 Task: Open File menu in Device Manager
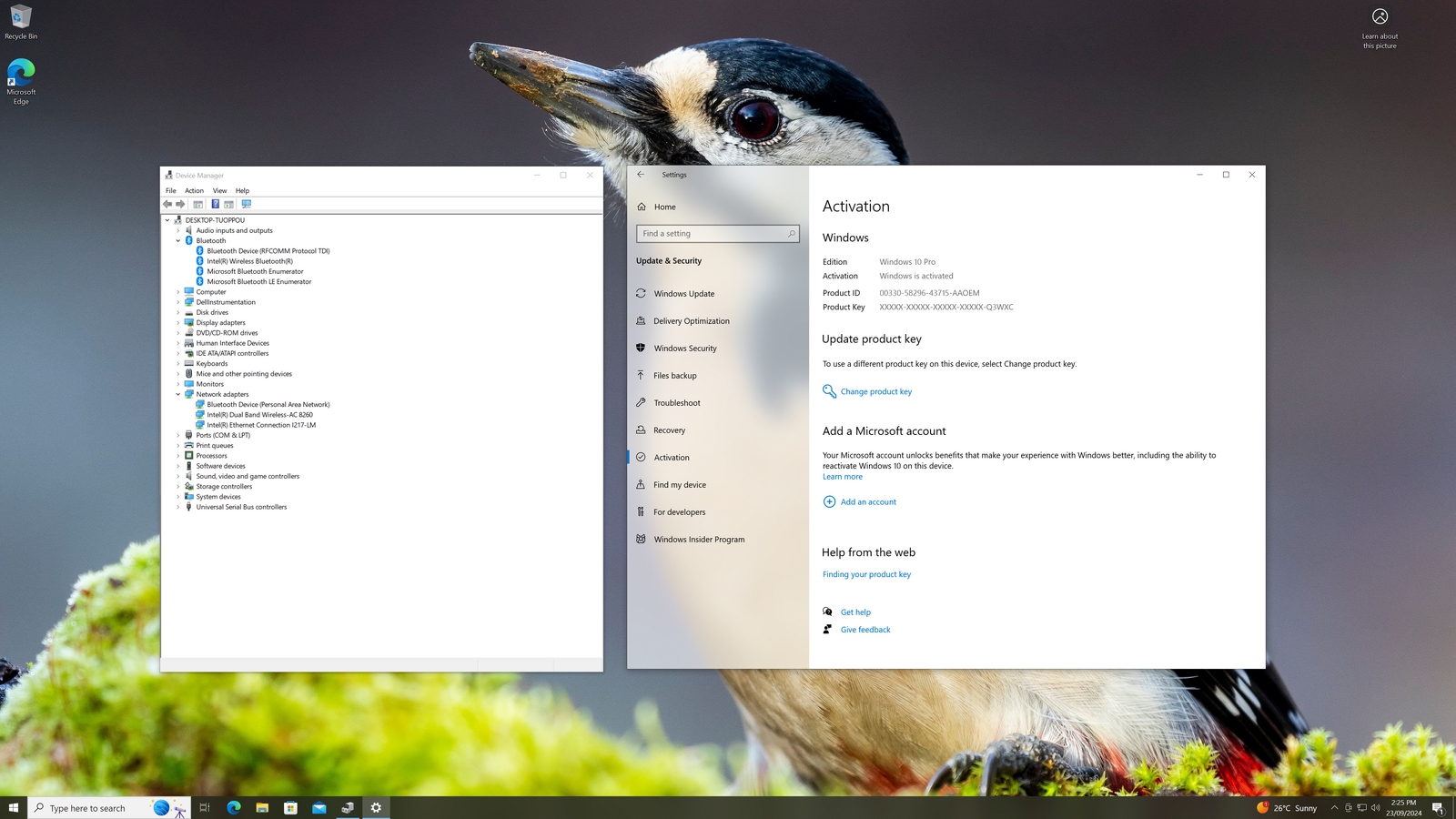(x=170, y=191)
